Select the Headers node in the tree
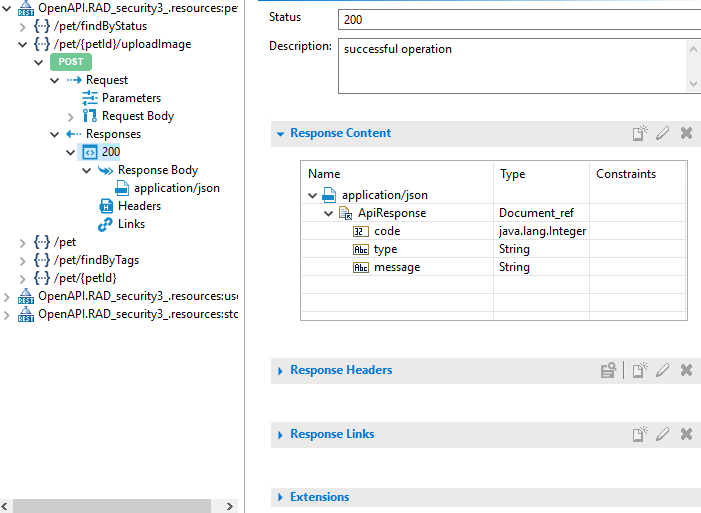The width and height of the screenshot is (701, 513). click(x=139, y=206)
